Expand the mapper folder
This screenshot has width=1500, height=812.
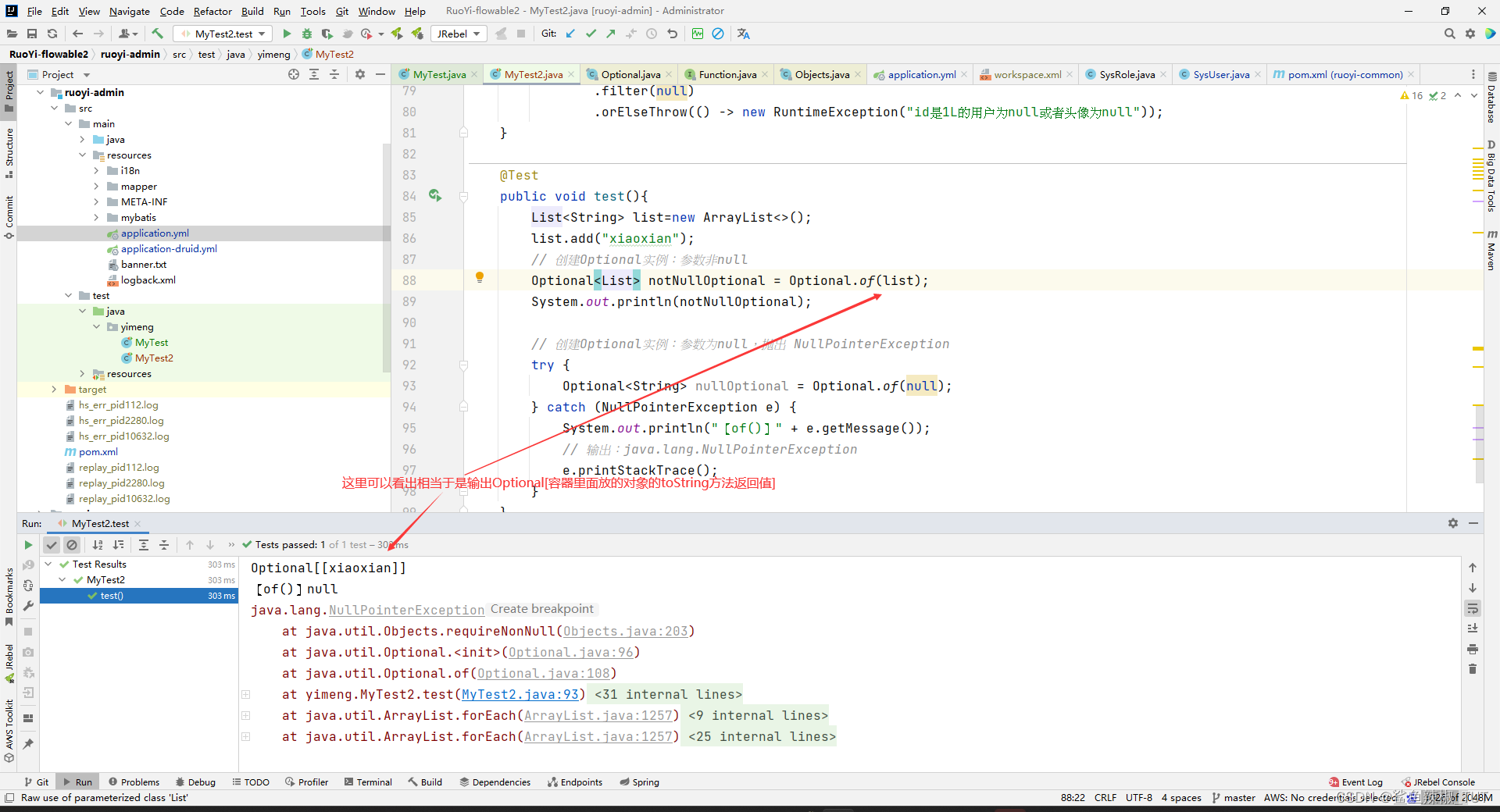(x=96, y=186)
